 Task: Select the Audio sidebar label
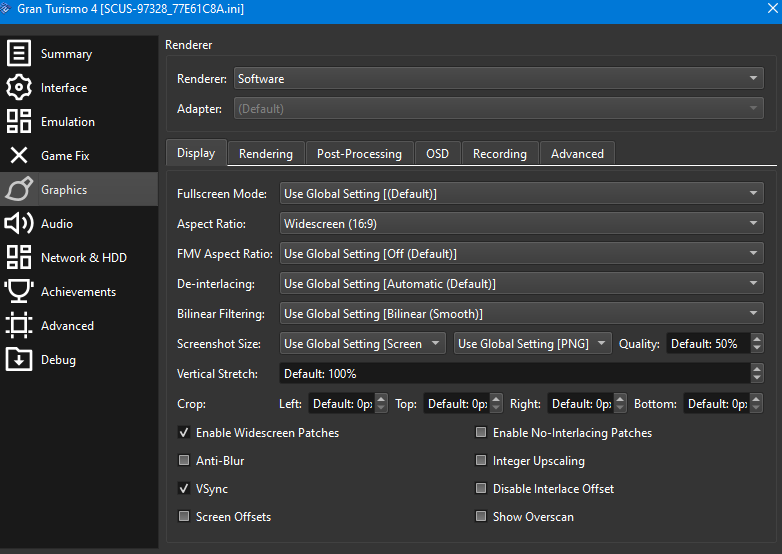click(57, 223)
